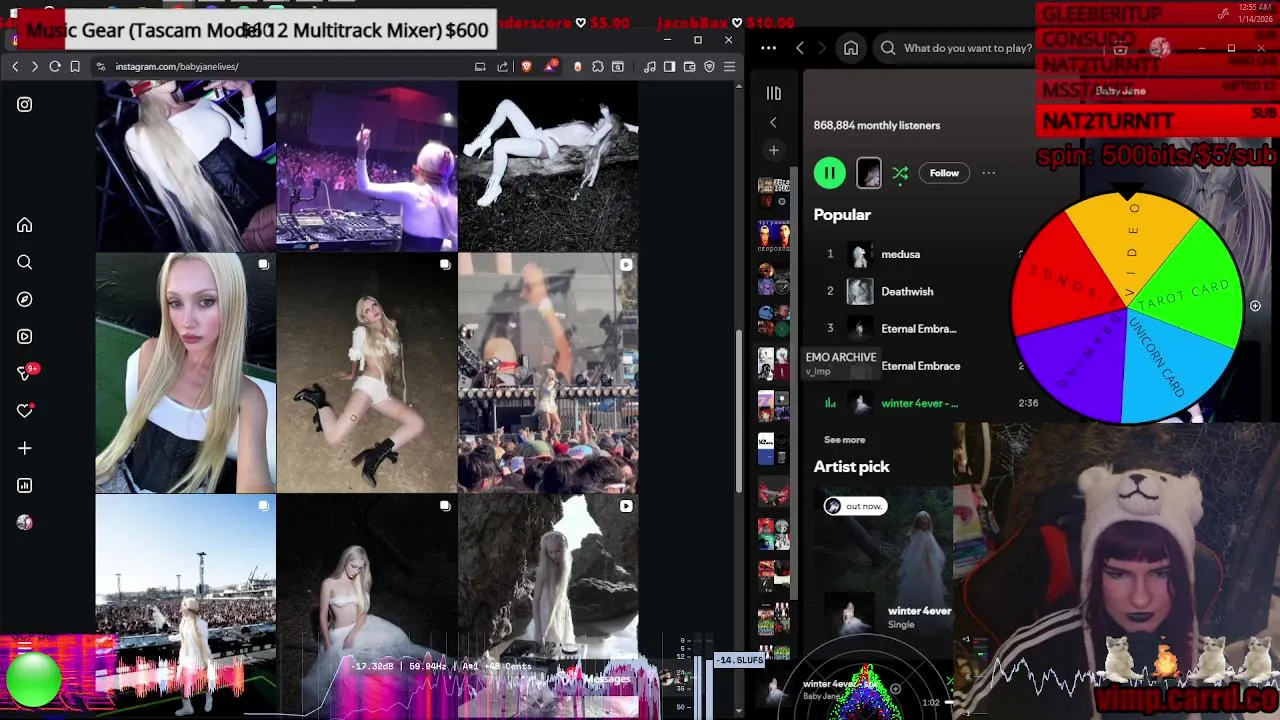
Task: Click the Instagram address bar URL
Action: pos(177,67)
